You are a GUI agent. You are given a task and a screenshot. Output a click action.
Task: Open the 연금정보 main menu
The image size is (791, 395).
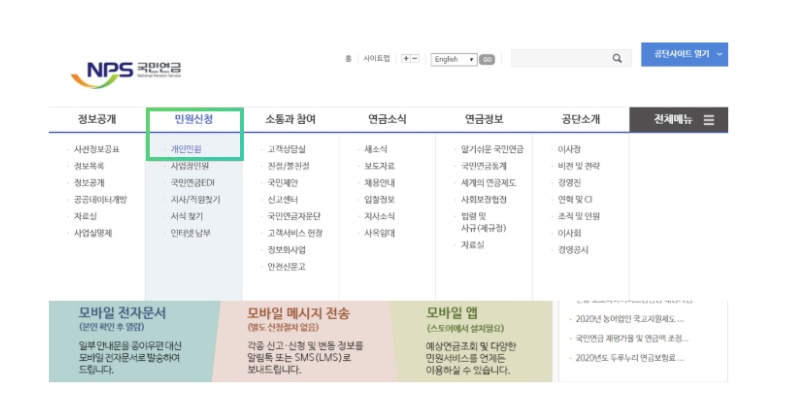[x=484, y=120]
